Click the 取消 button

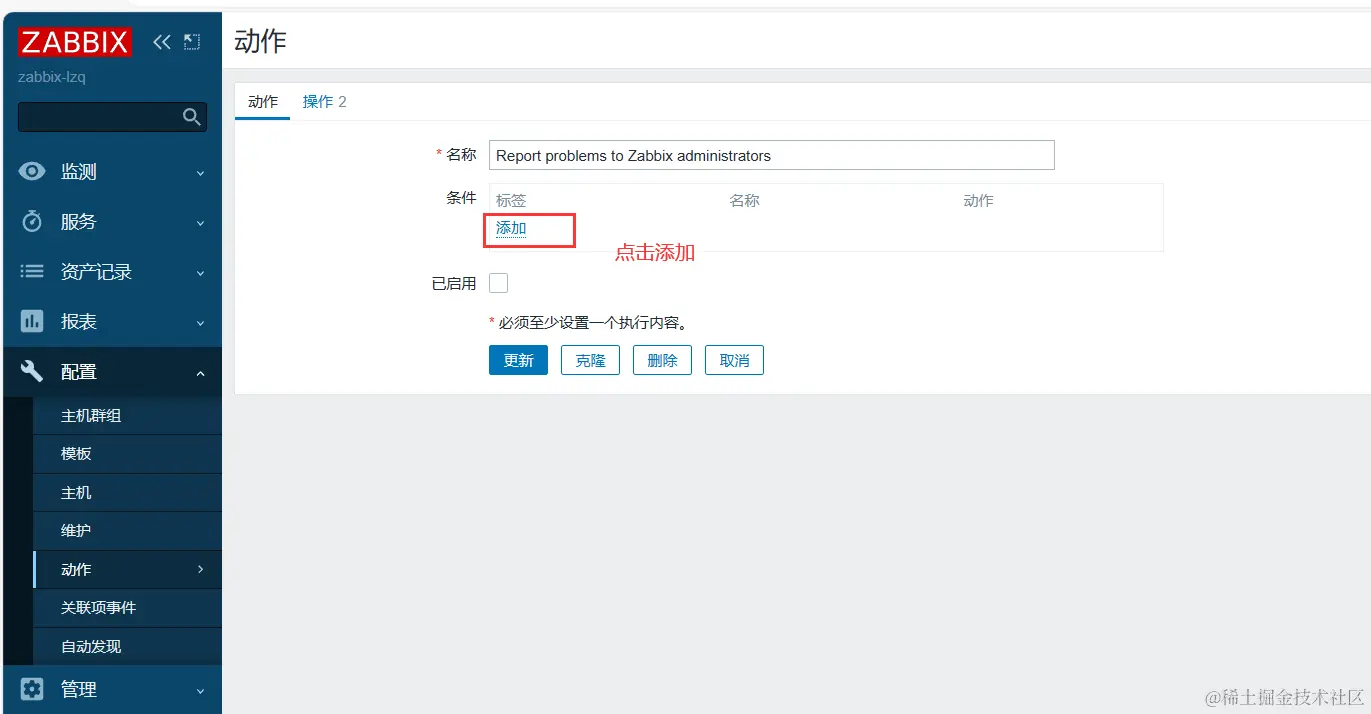pos(734,360)
